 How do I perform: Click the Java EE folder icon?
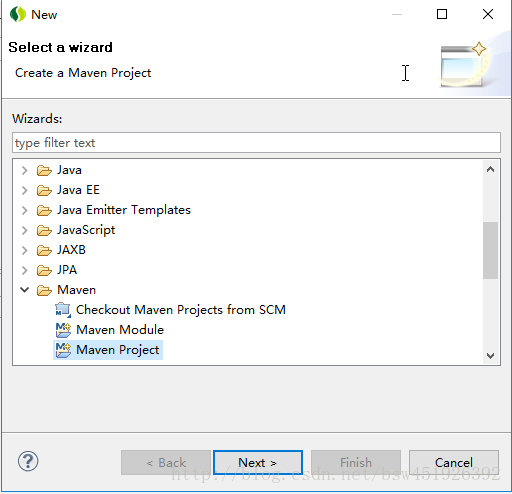(44, 190)
